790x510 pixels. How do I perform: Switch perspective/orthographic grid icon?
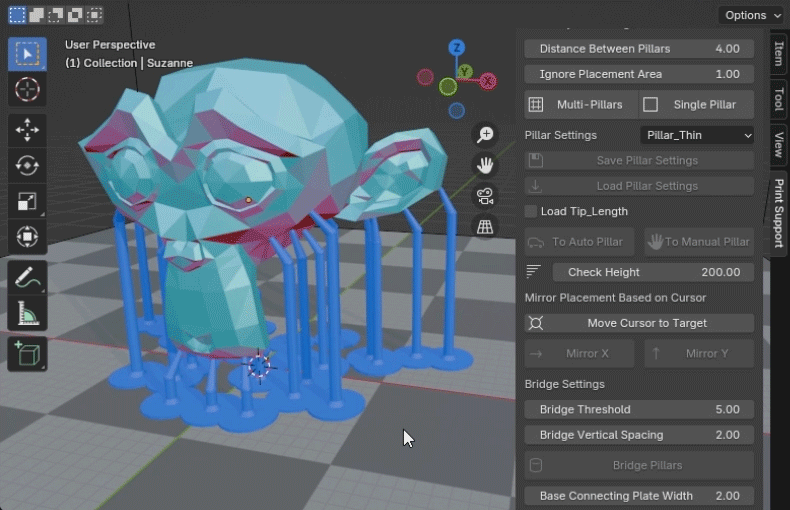point(485,227)
